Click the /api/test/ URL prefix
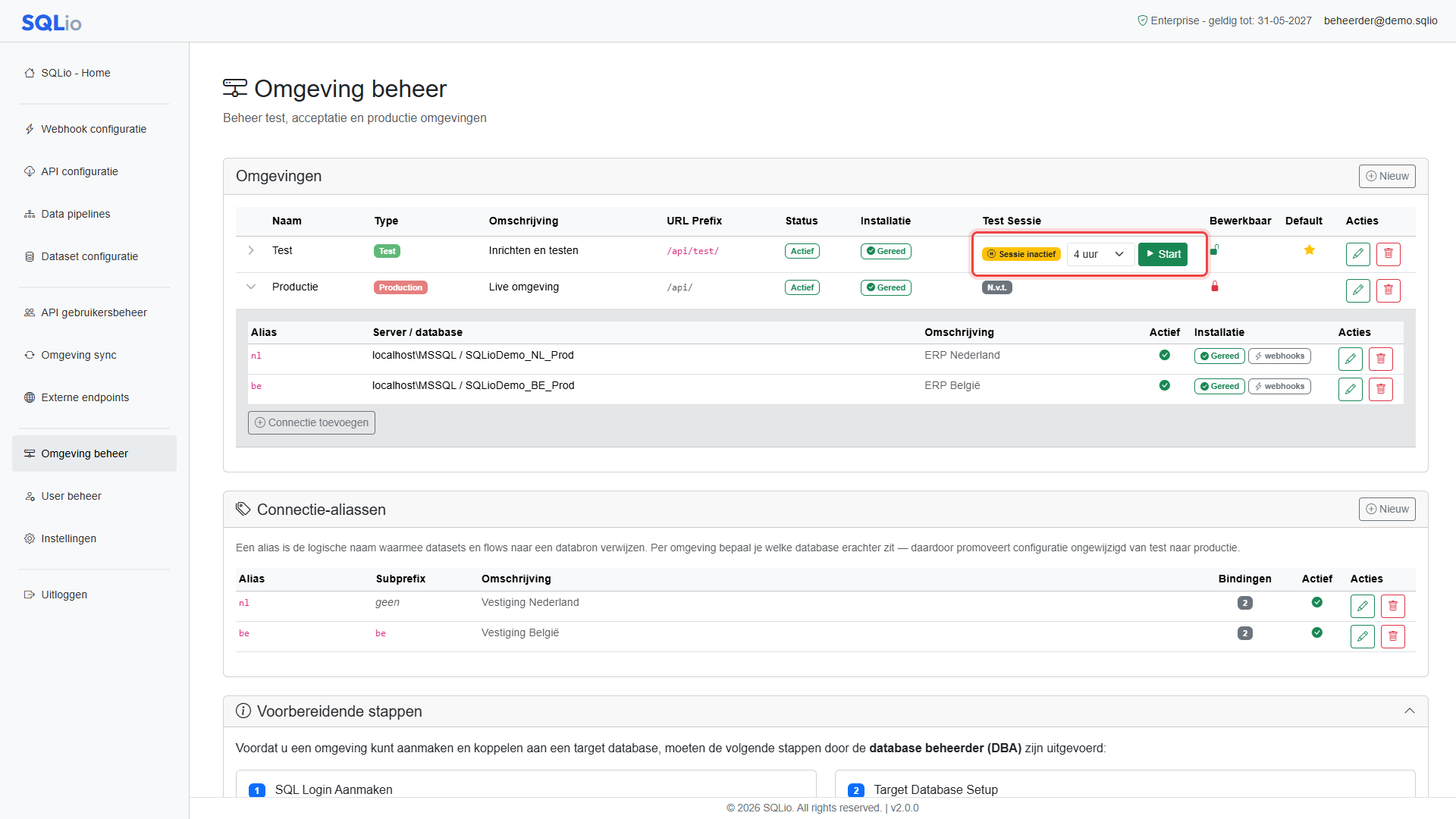Image resolution: width=1456 pixels, height=819 pixels. point(692,251)
